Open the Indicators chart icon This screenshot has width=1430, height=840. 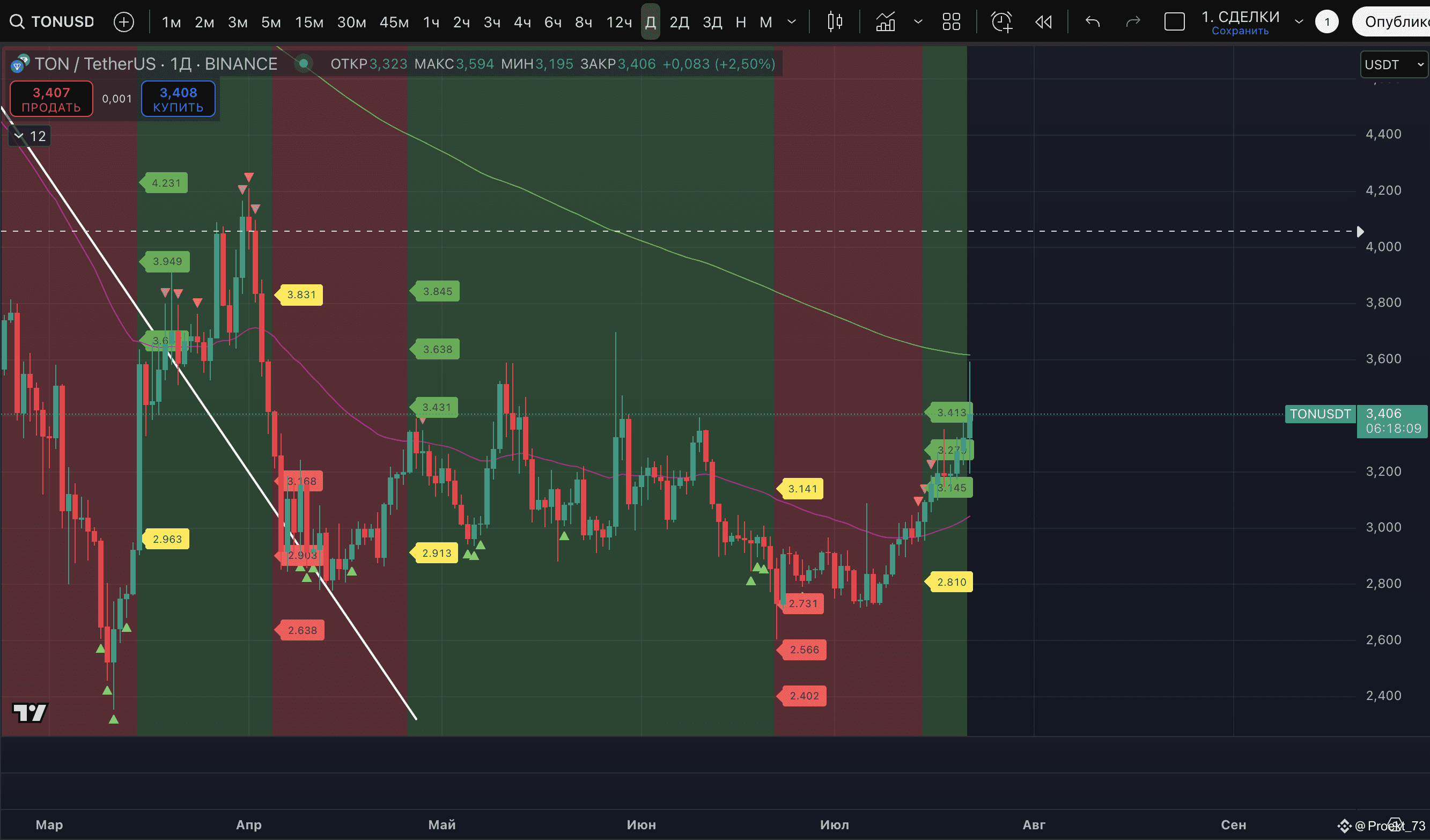pyautogui.click(x=885, y=22)
